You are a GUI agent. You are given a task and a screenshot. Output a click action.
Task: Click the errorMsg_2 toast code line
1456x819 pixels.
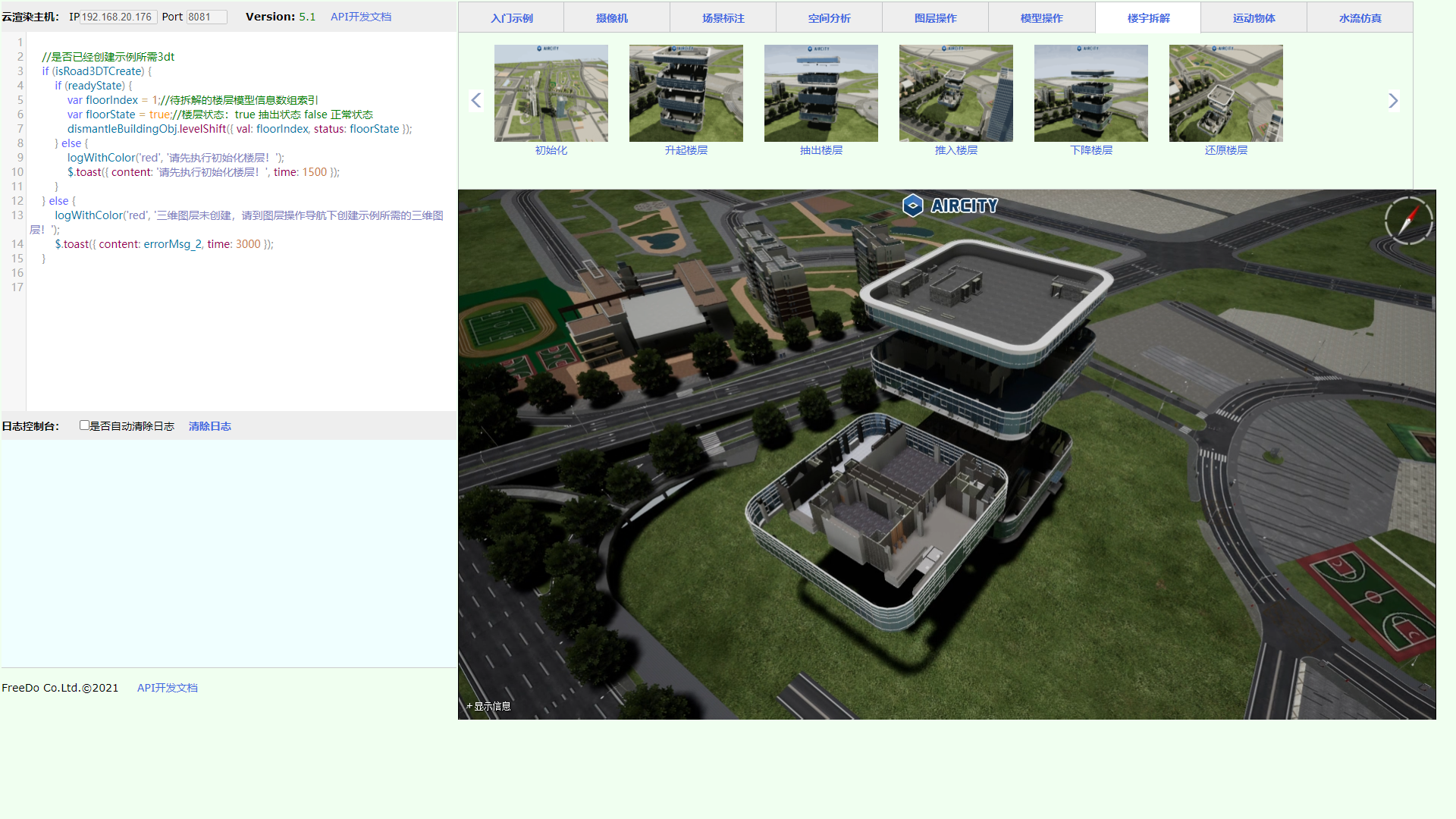click(164, 244)
